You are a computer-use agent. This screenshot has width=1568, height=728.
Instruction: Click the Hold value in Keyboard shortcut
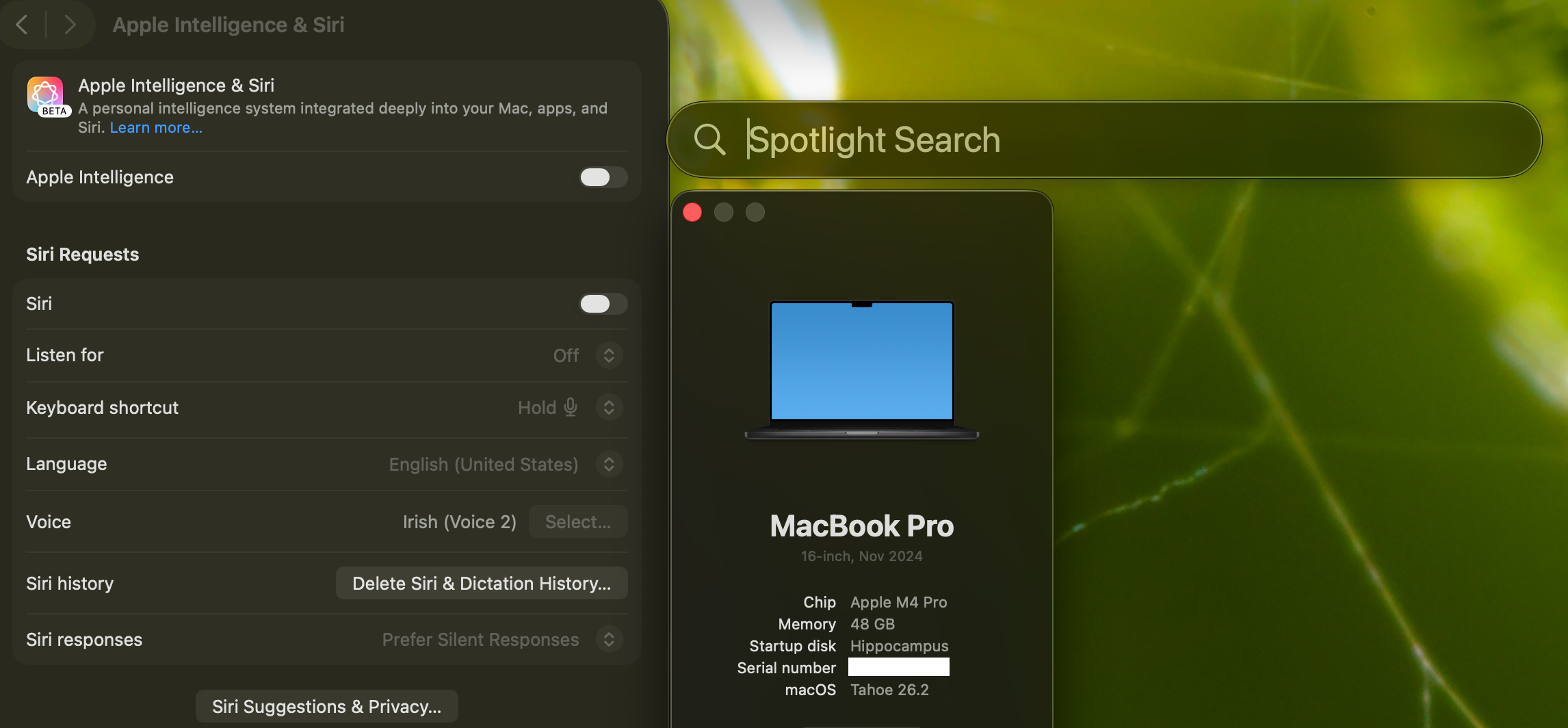pos(537,408)
